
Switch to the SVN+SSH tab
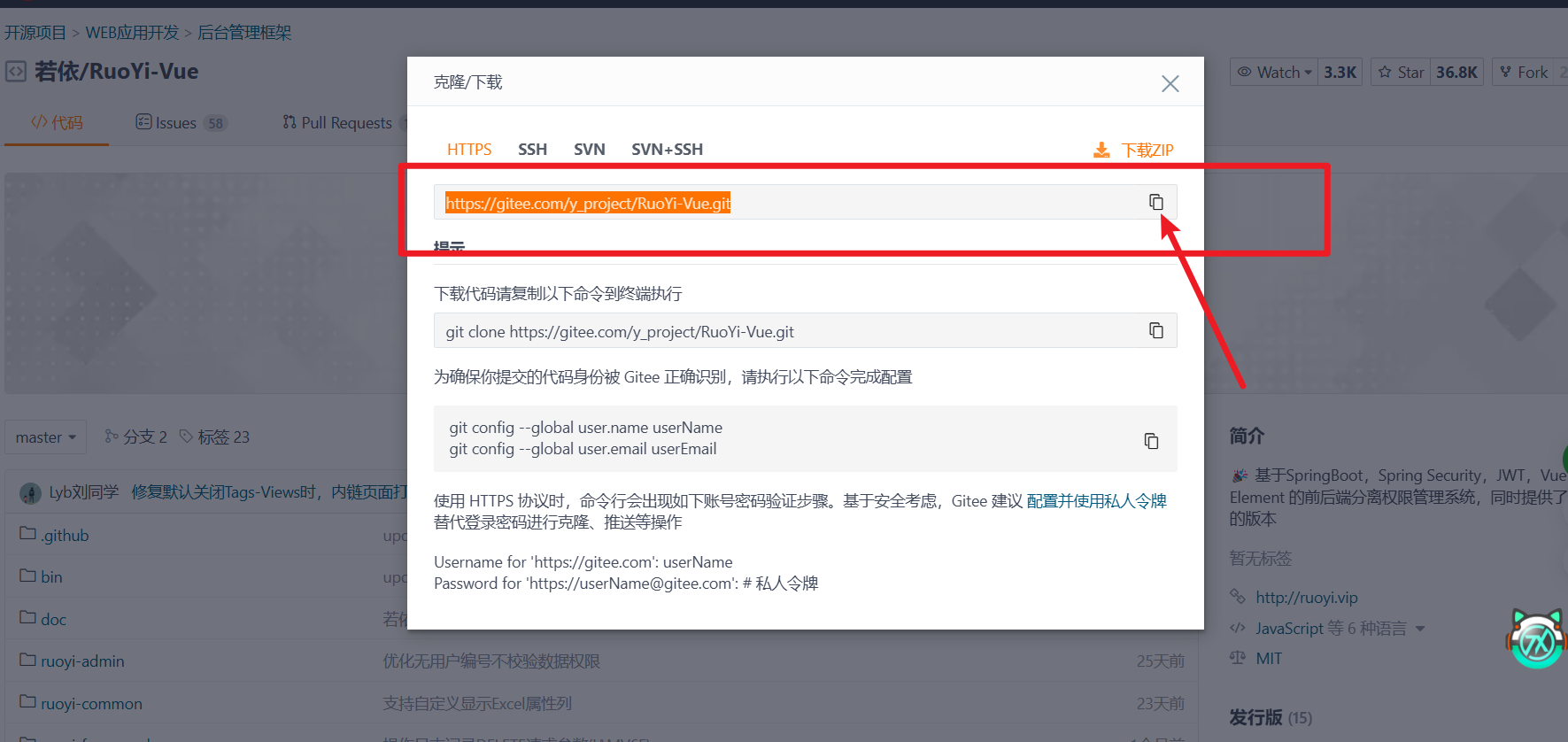click(667, 150)
